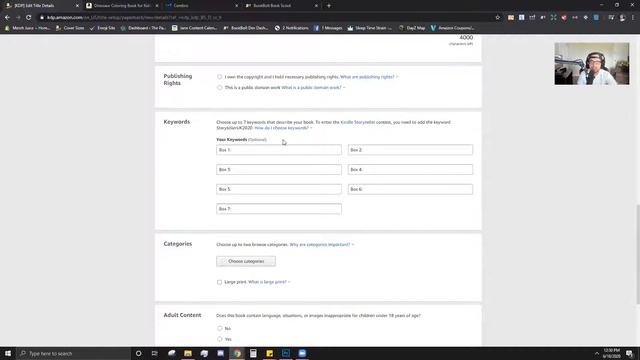The width and height of the screenshot is (640, 360).
Task: Select No for adult content
Action: click(220, 328)
